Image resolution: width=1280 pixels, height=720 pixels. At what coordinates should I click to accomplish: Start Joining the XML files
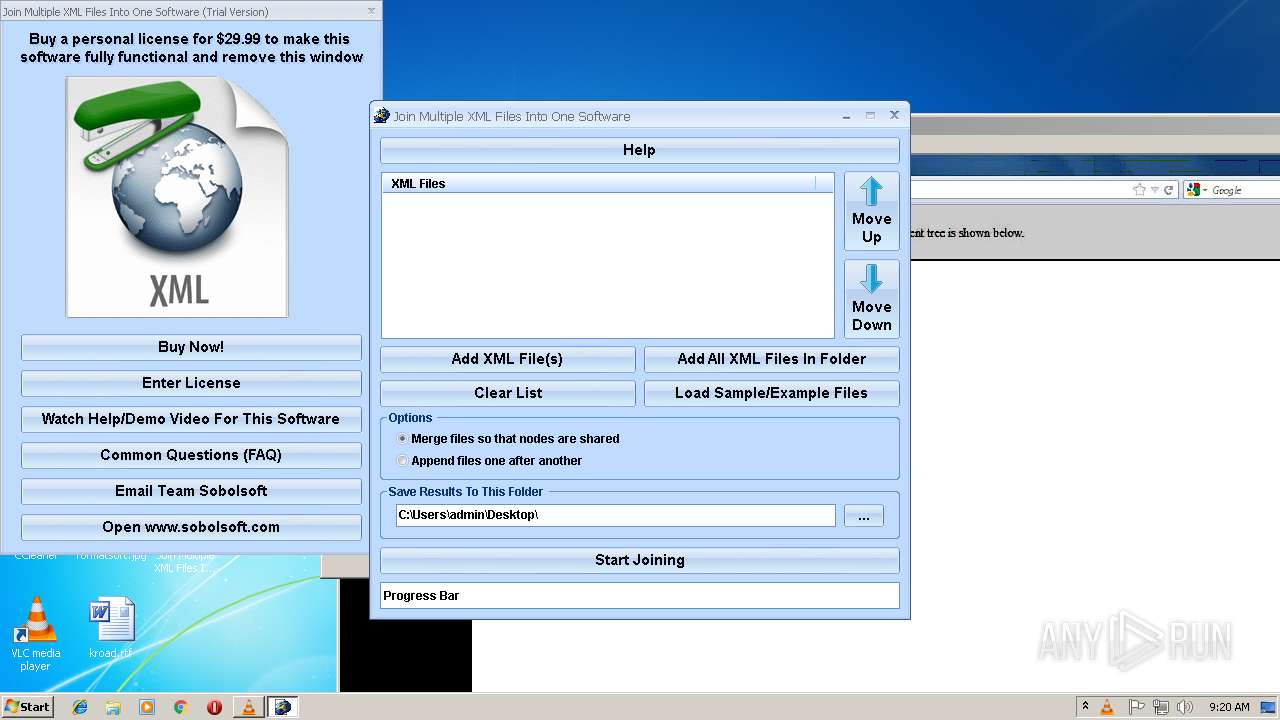coord(639,560)
